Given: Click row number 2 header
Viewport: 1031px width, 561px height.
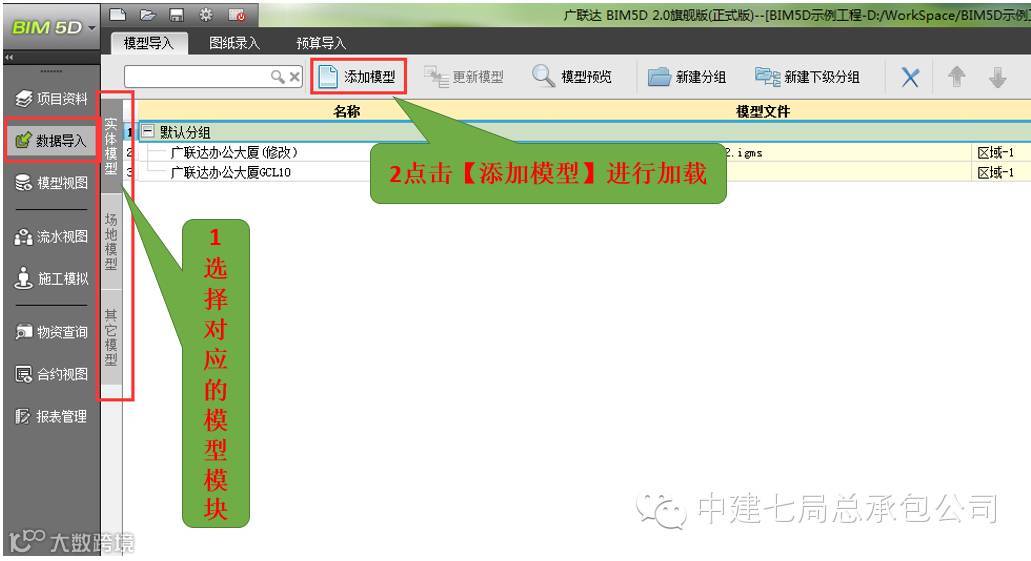Looking at the screenshot, I should [130, 153].
